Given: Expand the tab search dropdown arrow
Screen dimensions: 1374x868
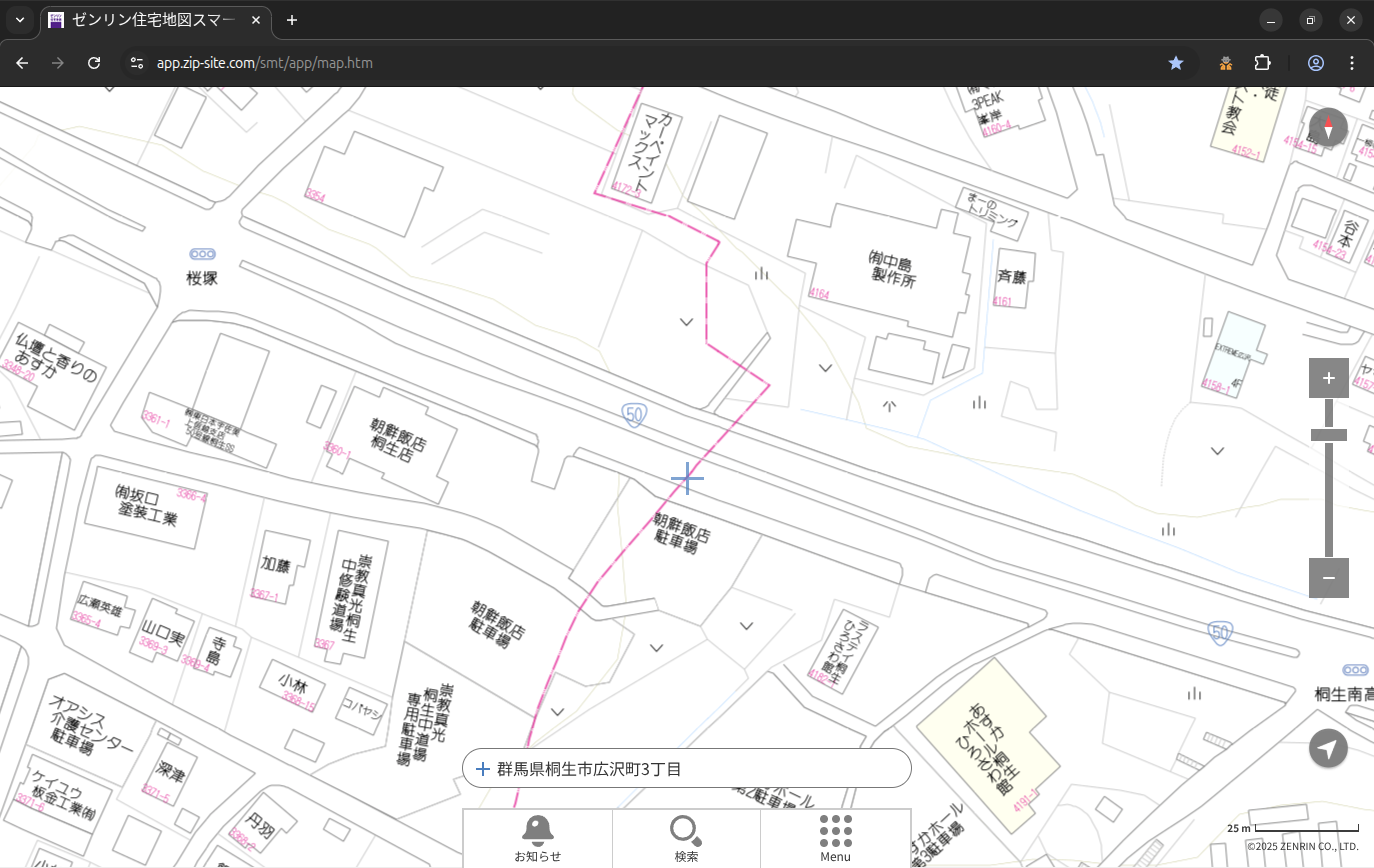Looking at the screenshot, I should (x=20, y=20).
